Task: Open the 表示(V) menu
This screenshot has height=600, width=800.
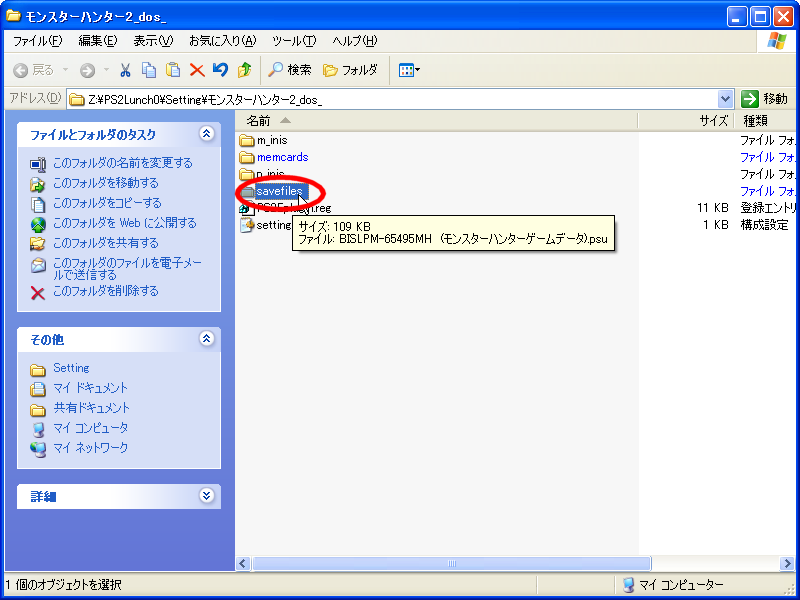Action: point(153,41)
